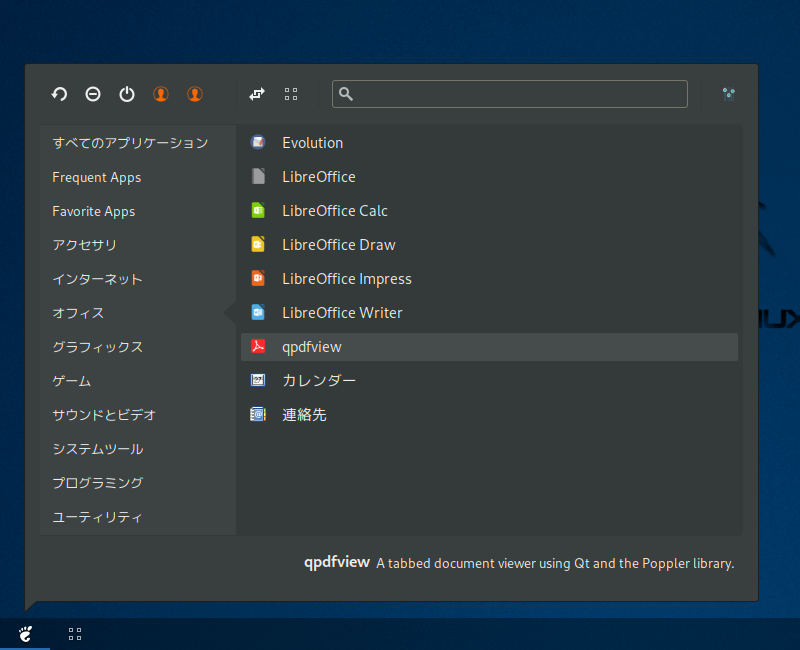Image resolution: width=800 pixels, height=650 pixels.
Task: Launch LibreOffice Impress
Action: coord(489,279)
